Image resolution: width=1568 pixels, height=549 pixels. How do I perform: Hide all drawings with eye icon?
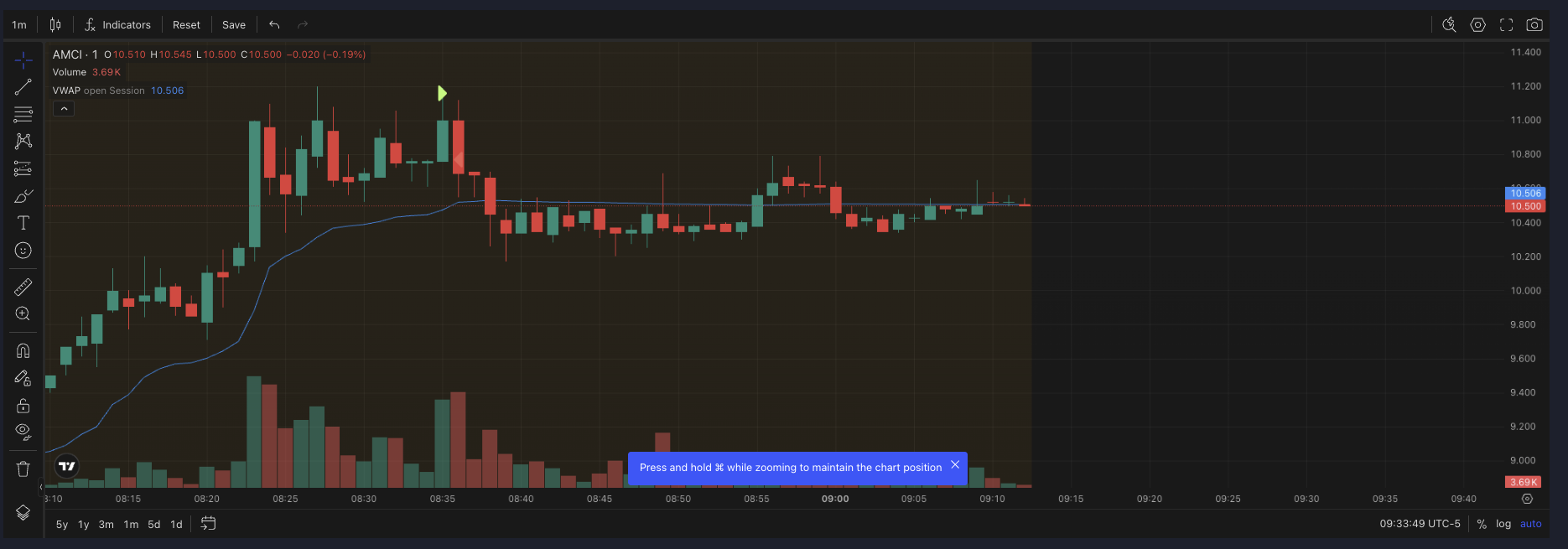(23, 432)
